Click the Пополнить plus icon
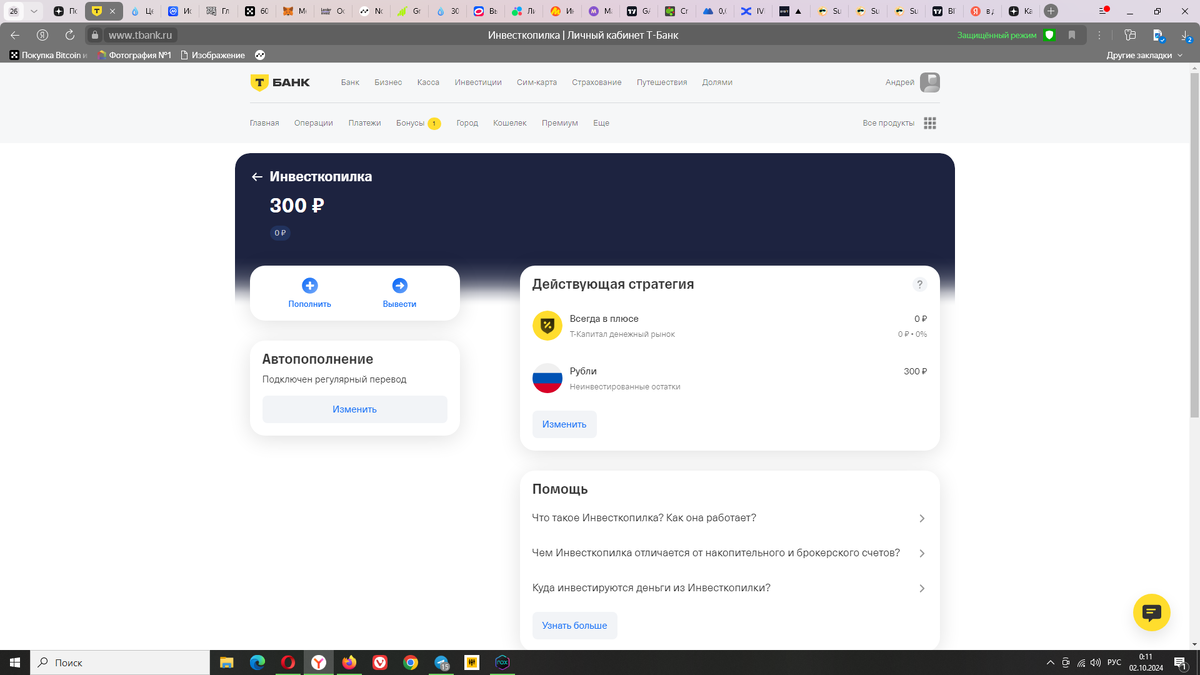The image size is (1200, 675). pyautogui.click(x=309, y=285)
